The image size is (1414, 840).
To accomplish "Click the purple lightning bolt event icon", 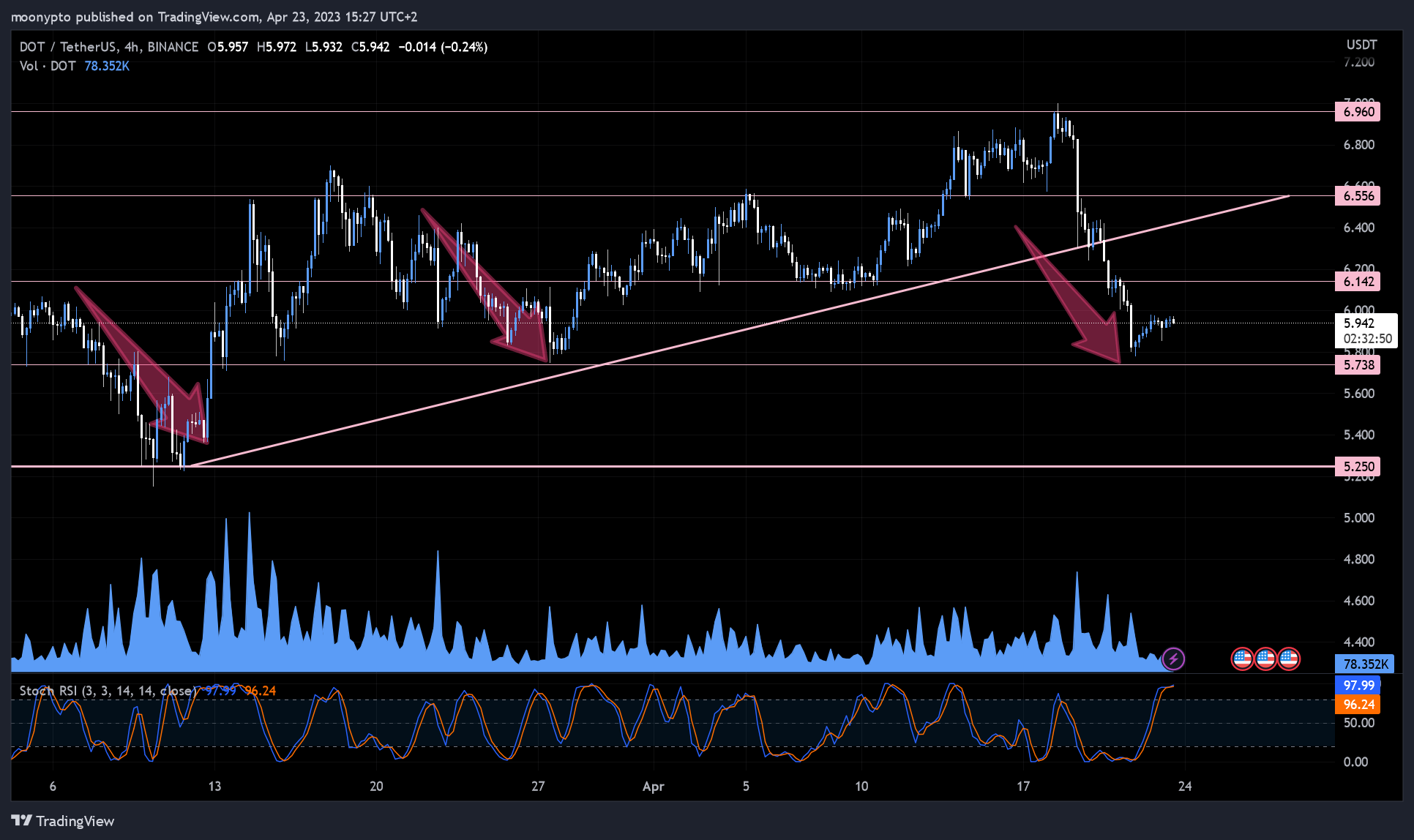I will 1173,659.
